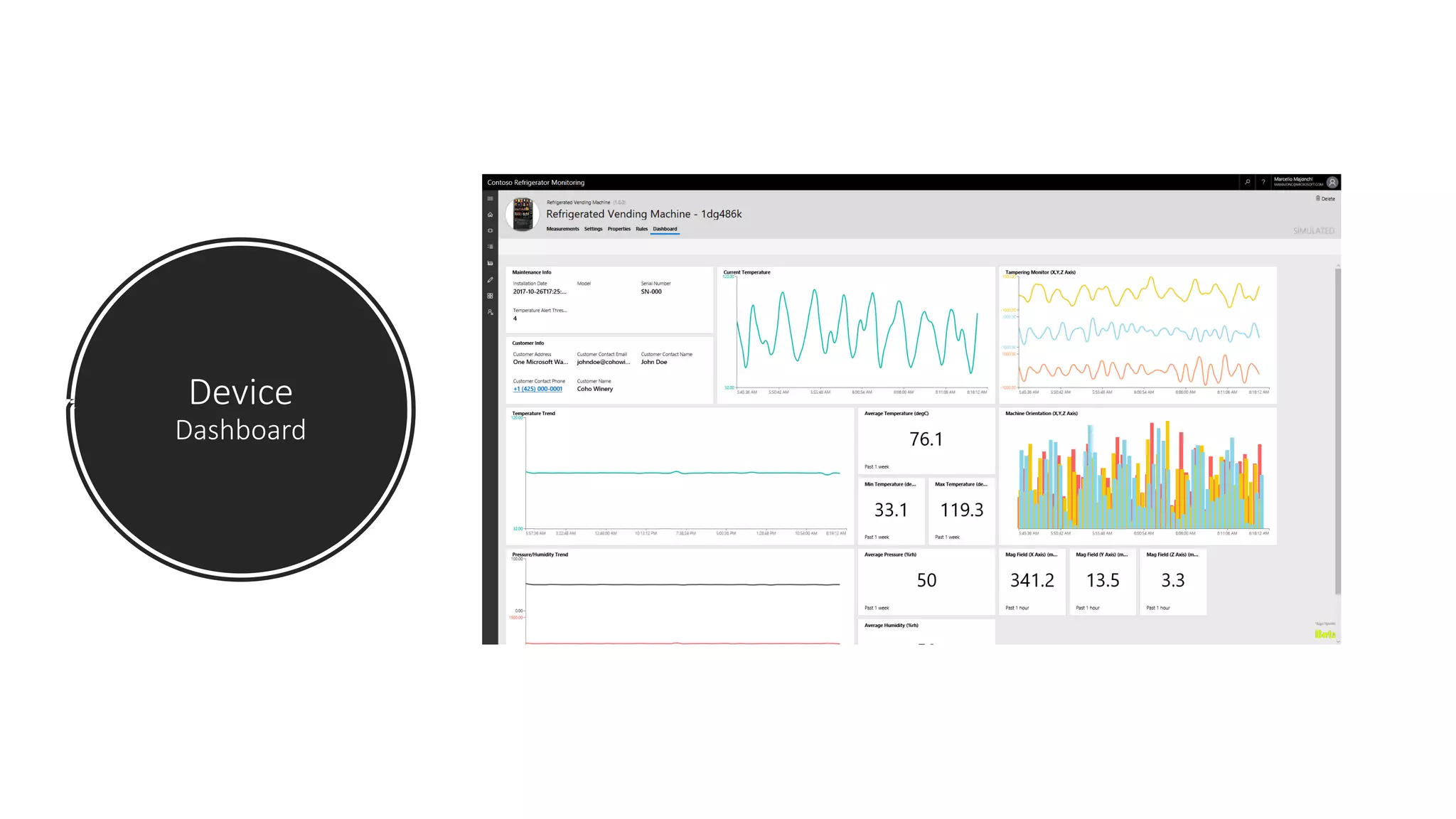Click the Customer Info heading
The image size is (1456, 819).
tap(528, 343)
